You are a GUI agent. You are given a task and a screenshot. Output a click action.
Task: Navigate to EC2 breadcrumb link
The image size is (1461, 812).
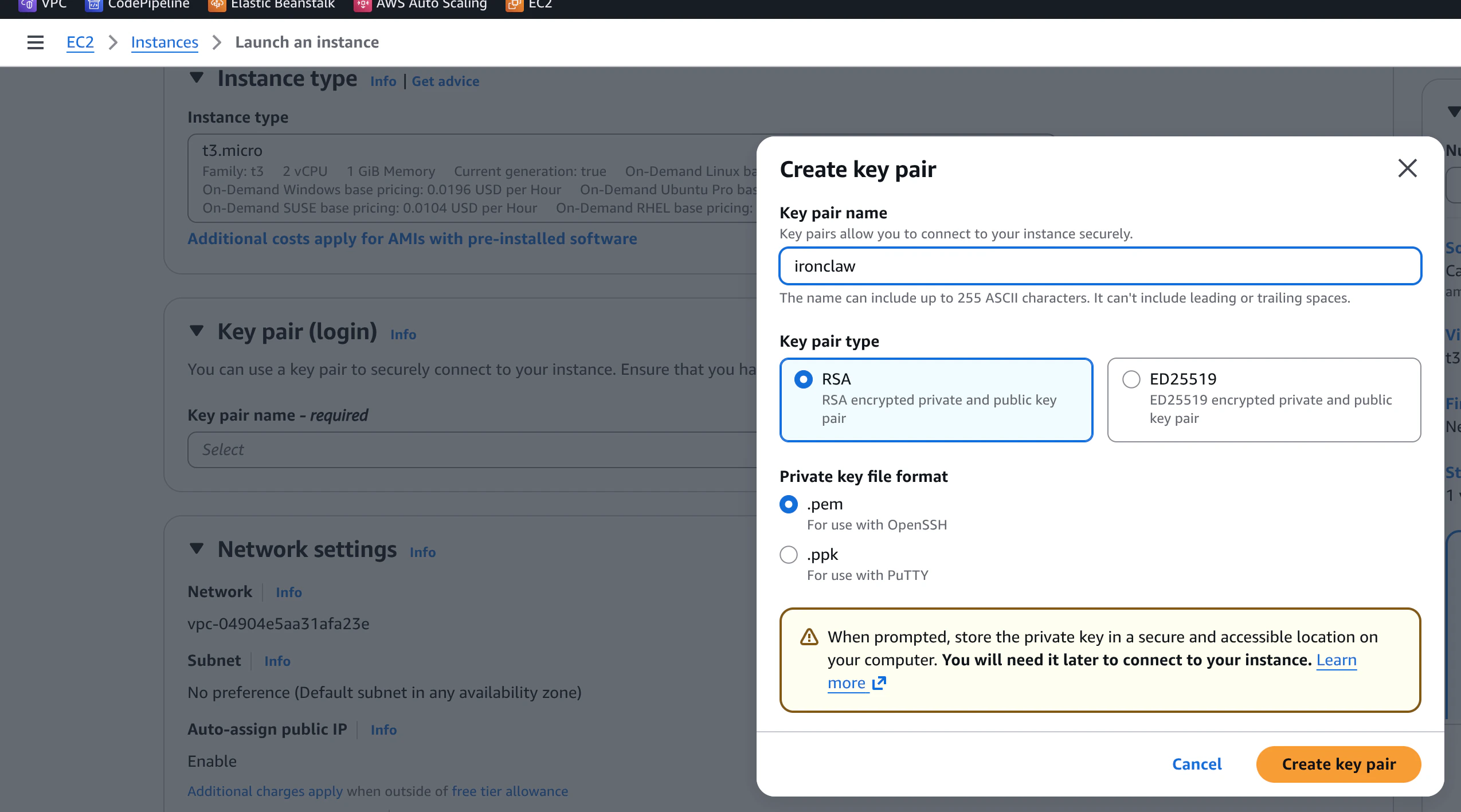point(80,42)
